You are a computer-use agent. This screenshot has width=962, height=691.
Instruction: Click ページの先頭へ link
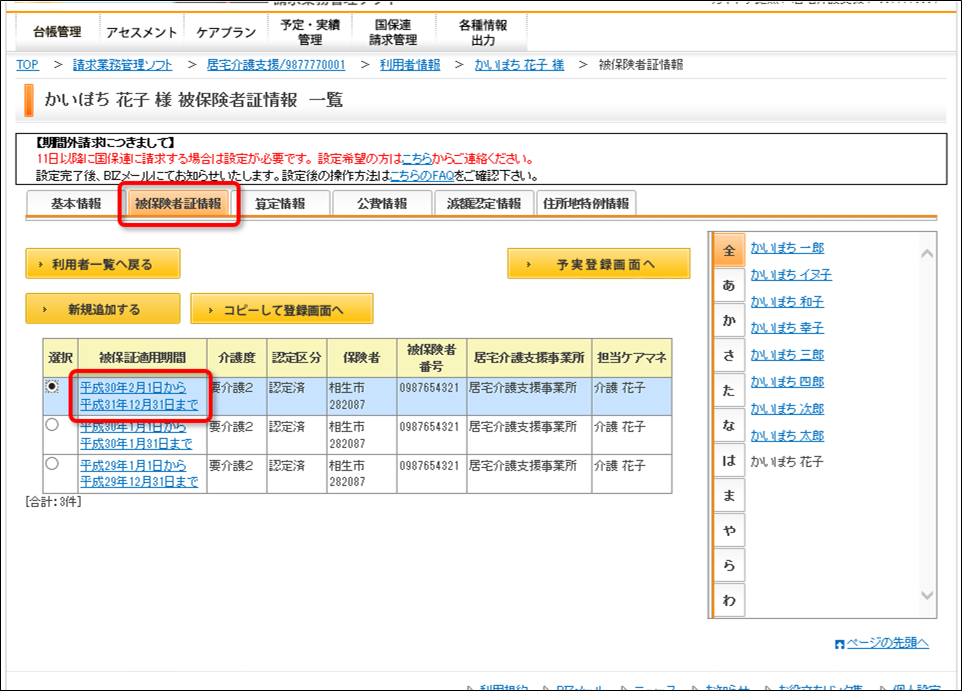tap(887, 643)
